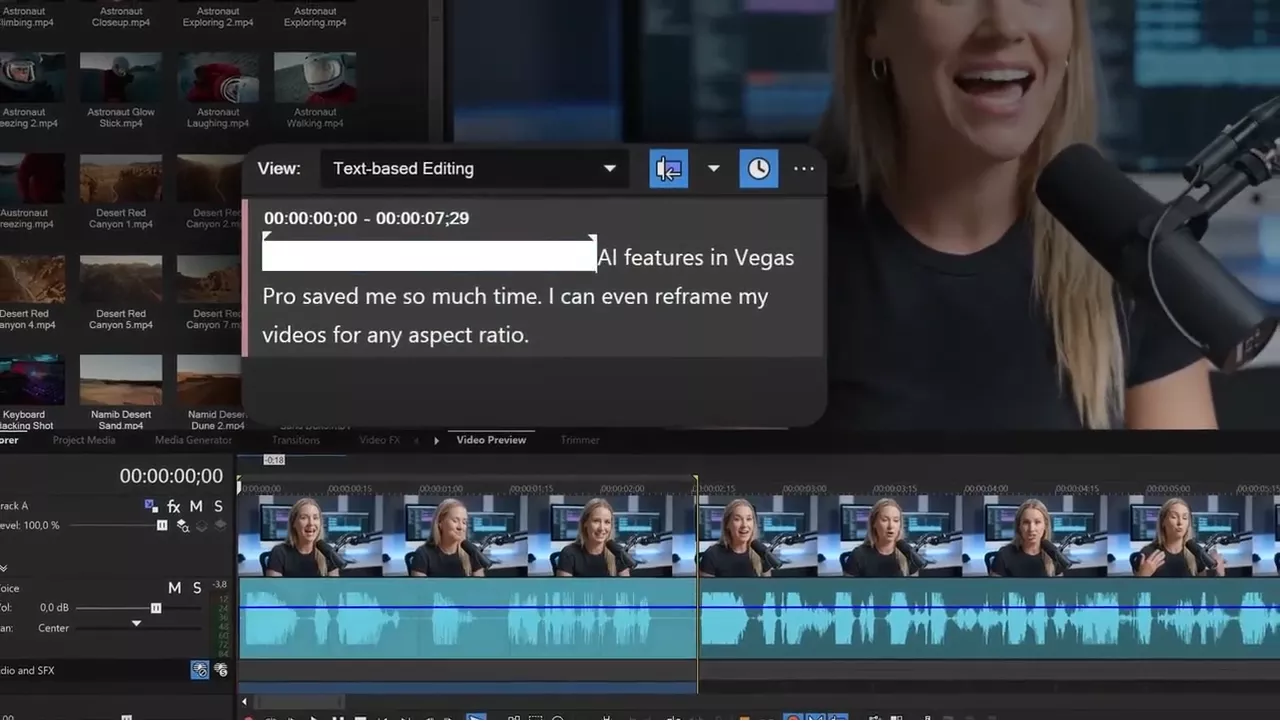Click the transcript words 'AI features in Vegas'
The image size is (1280, 721).
pyautogui.click(x=696, y=257)
